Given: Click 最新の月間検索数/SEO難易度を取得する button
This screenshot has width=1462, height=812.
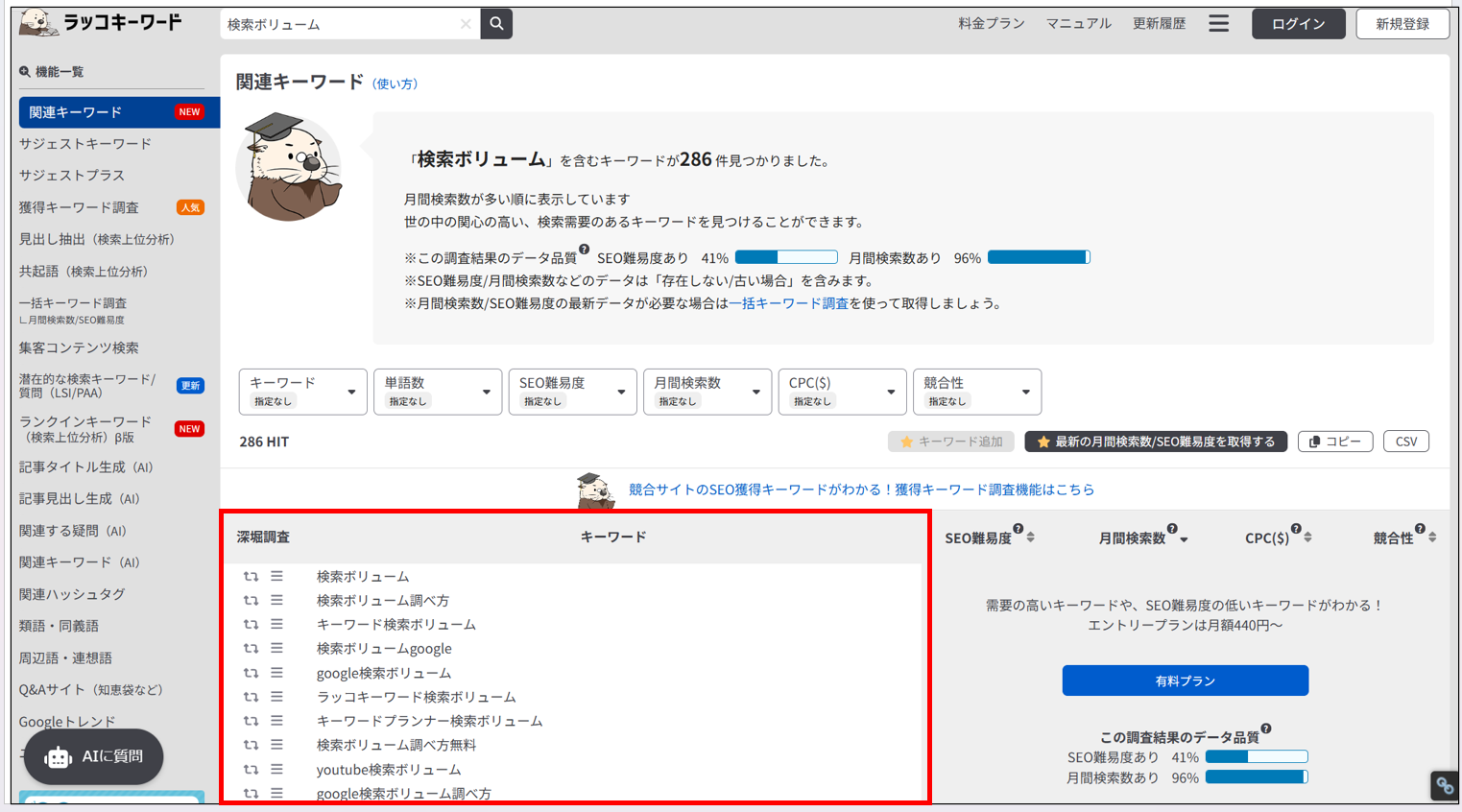Looking at the screenshot, I should (x=1156, y=442).
